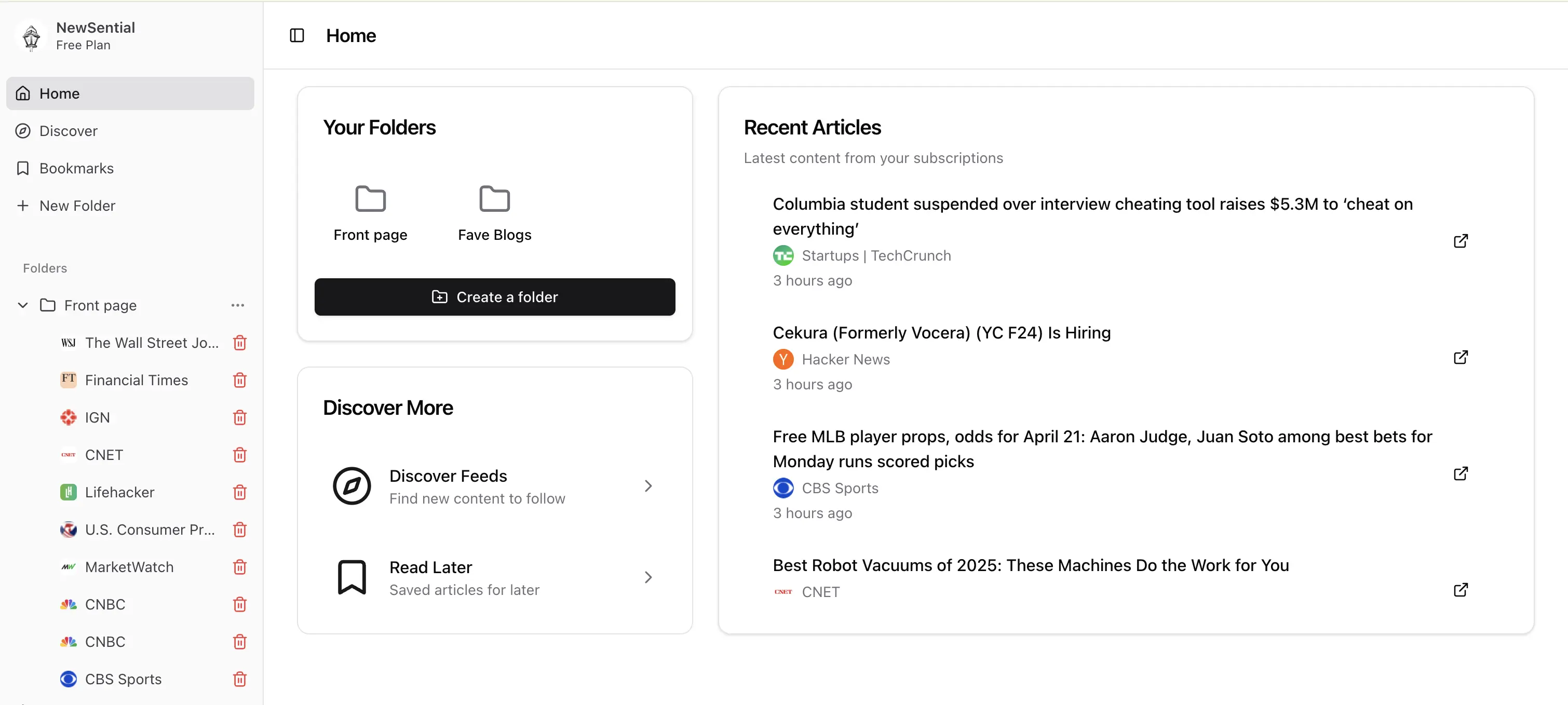Delete The Wall Street Journal feed
The image size is (1568, 705).
[x=240, y=343]
